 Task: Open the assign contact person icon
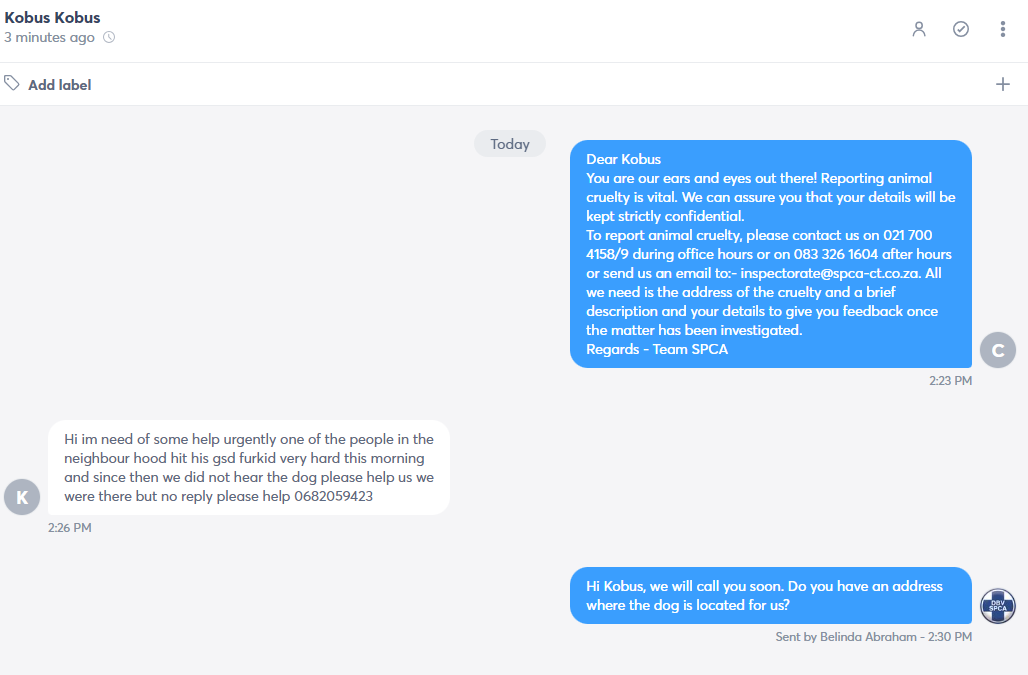pyautogui.click(x=919, y=29)
